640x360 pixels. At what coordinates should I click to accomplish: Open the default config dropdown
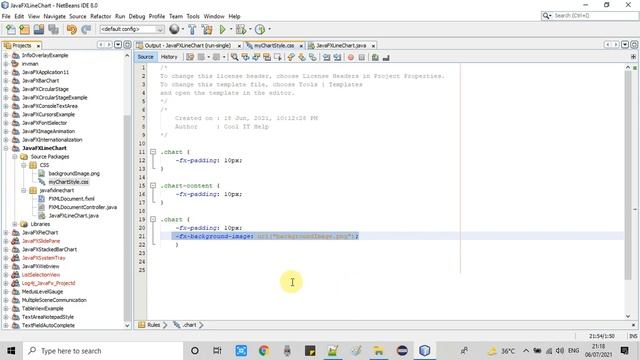131,29
